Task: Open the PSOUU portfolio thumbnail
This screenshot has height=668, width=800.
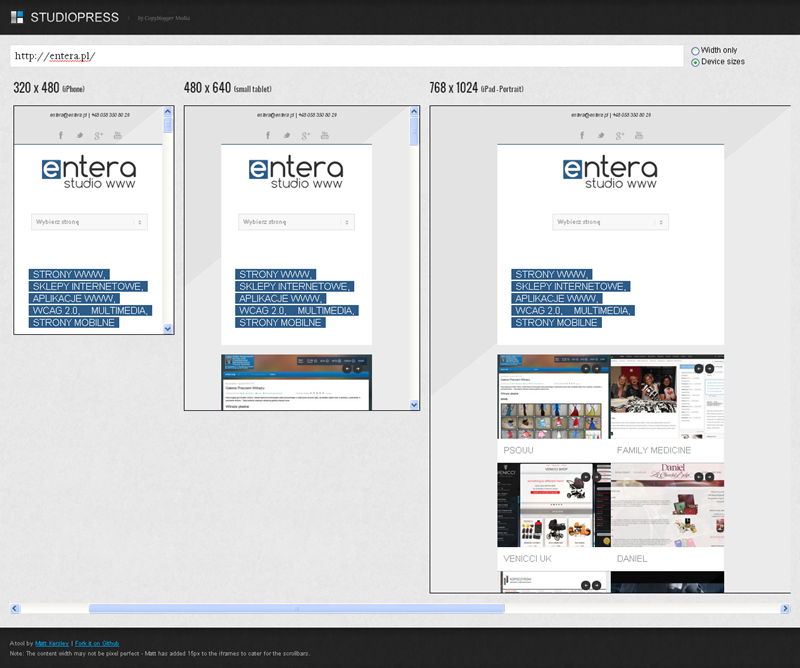Action: [552, 396]
